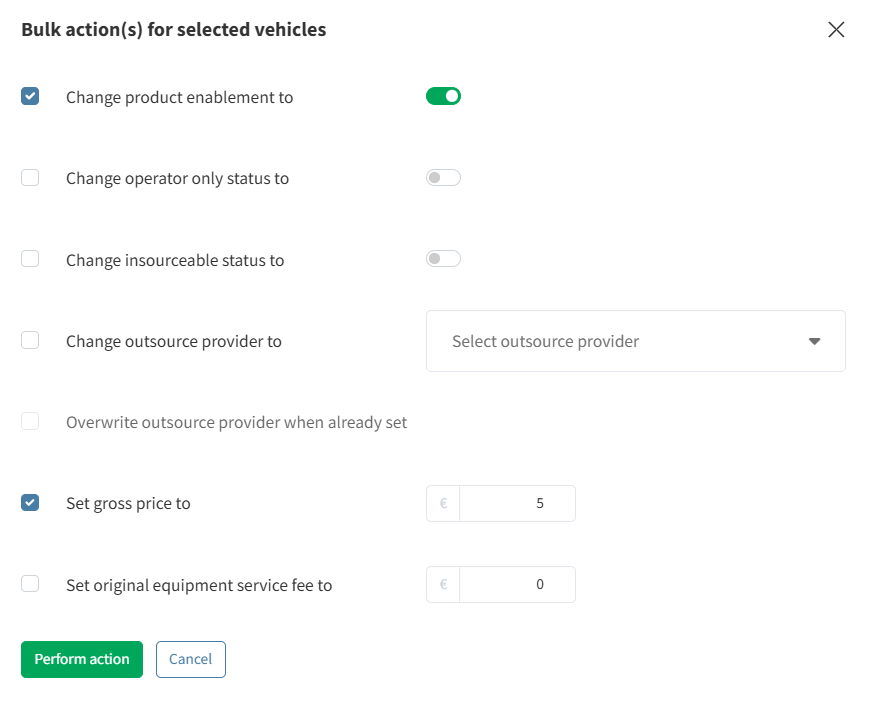
Task: Click the gross price input field
Action: pos(517,503)
